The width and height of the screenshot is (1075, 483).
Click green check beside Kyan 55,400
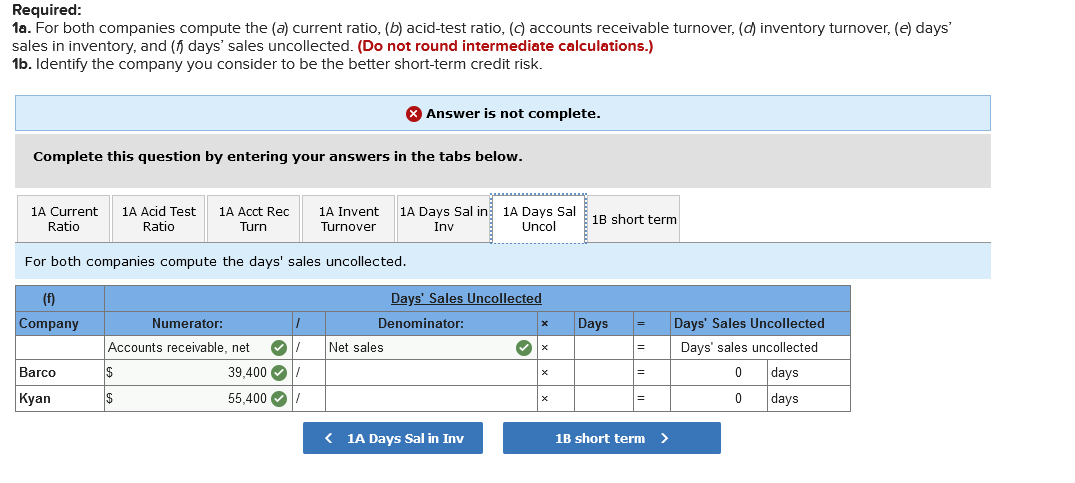pyautogui.click(x=278, y=399)
